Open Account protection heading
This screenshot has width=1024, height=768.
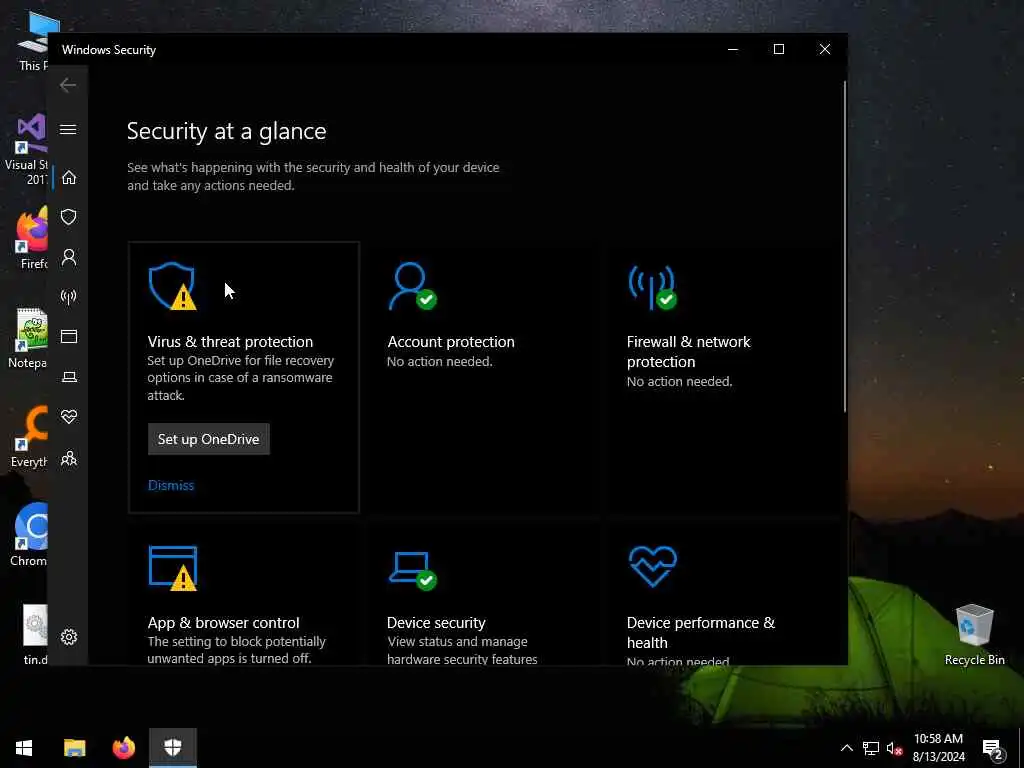tap(451, 342)
